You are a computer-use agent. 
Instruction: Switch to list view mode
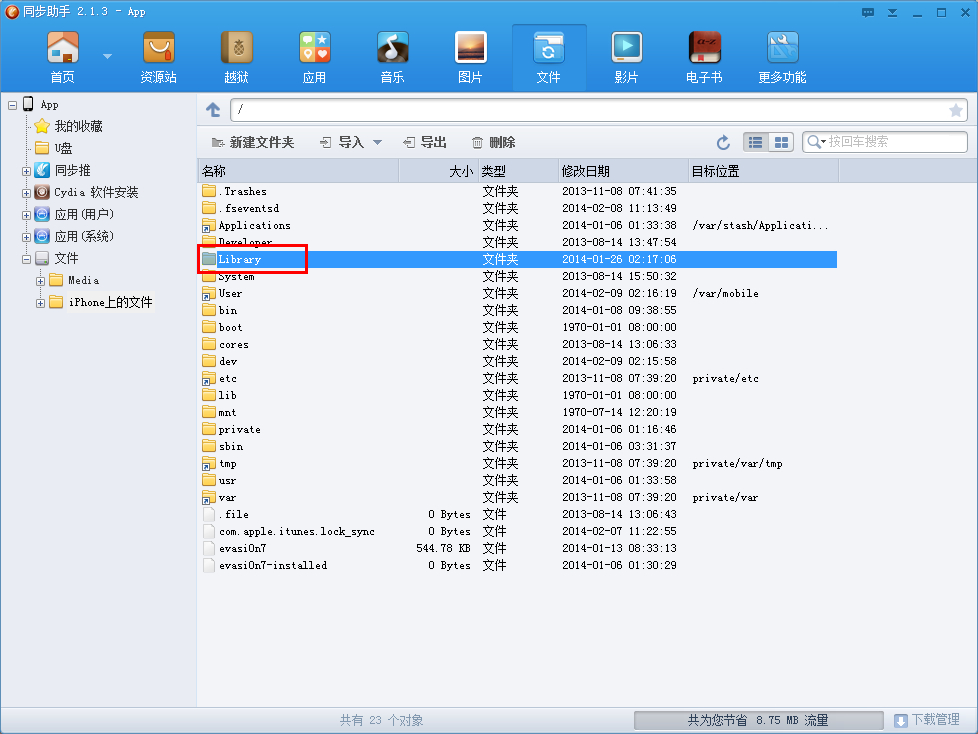click(x=755, y=142)
